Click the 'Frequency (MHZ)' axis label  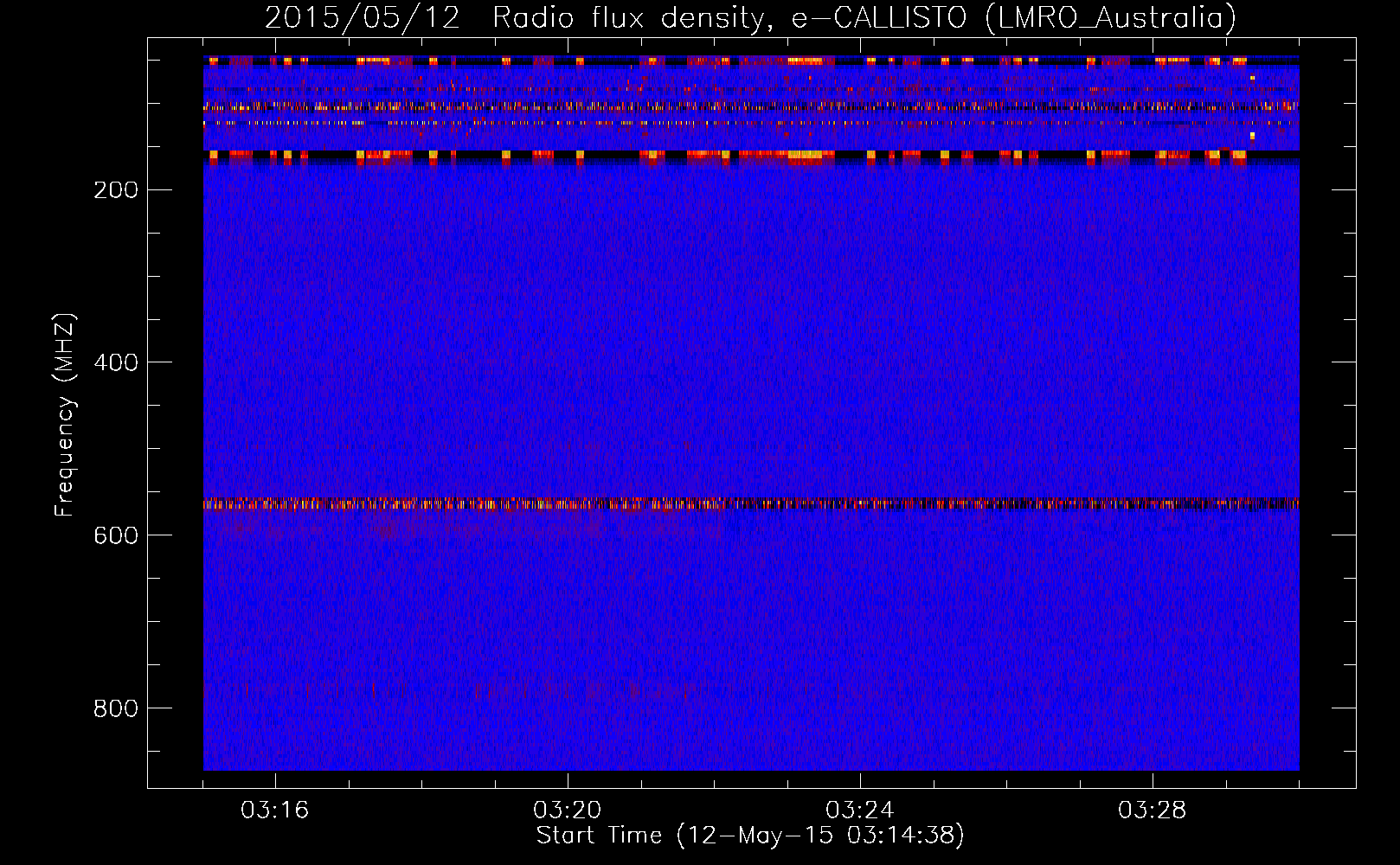click(65, 414)
